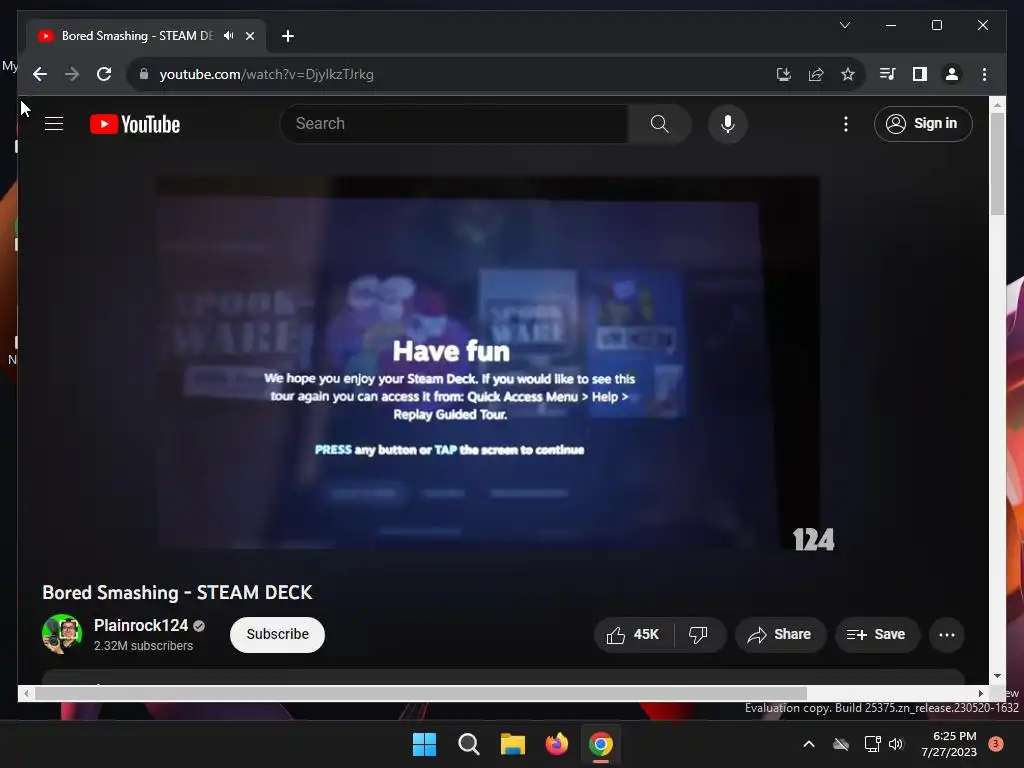Open a new browser tab
Image resolution: width=1024 pixels, height=768 pixels.
click(288, 36)
